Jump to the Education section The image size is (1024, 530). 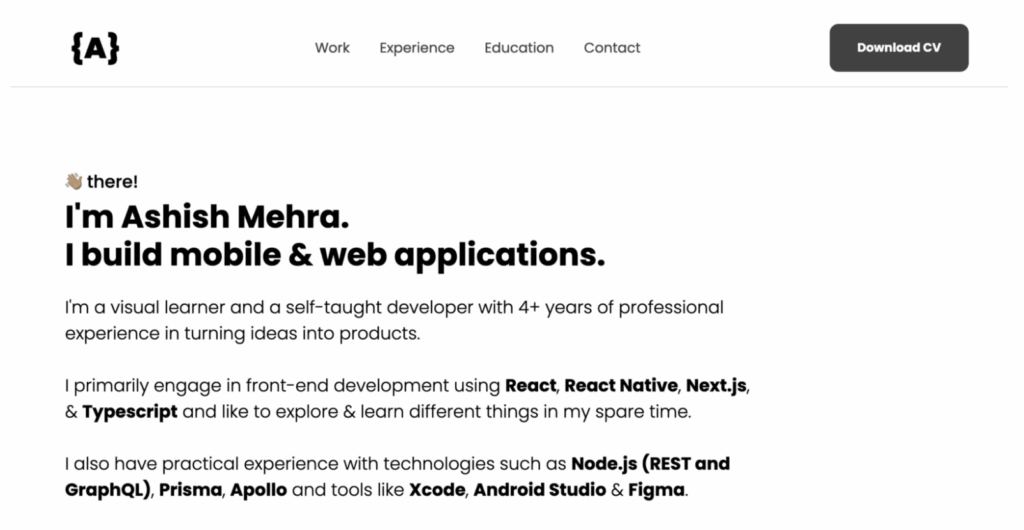[519, 48]
